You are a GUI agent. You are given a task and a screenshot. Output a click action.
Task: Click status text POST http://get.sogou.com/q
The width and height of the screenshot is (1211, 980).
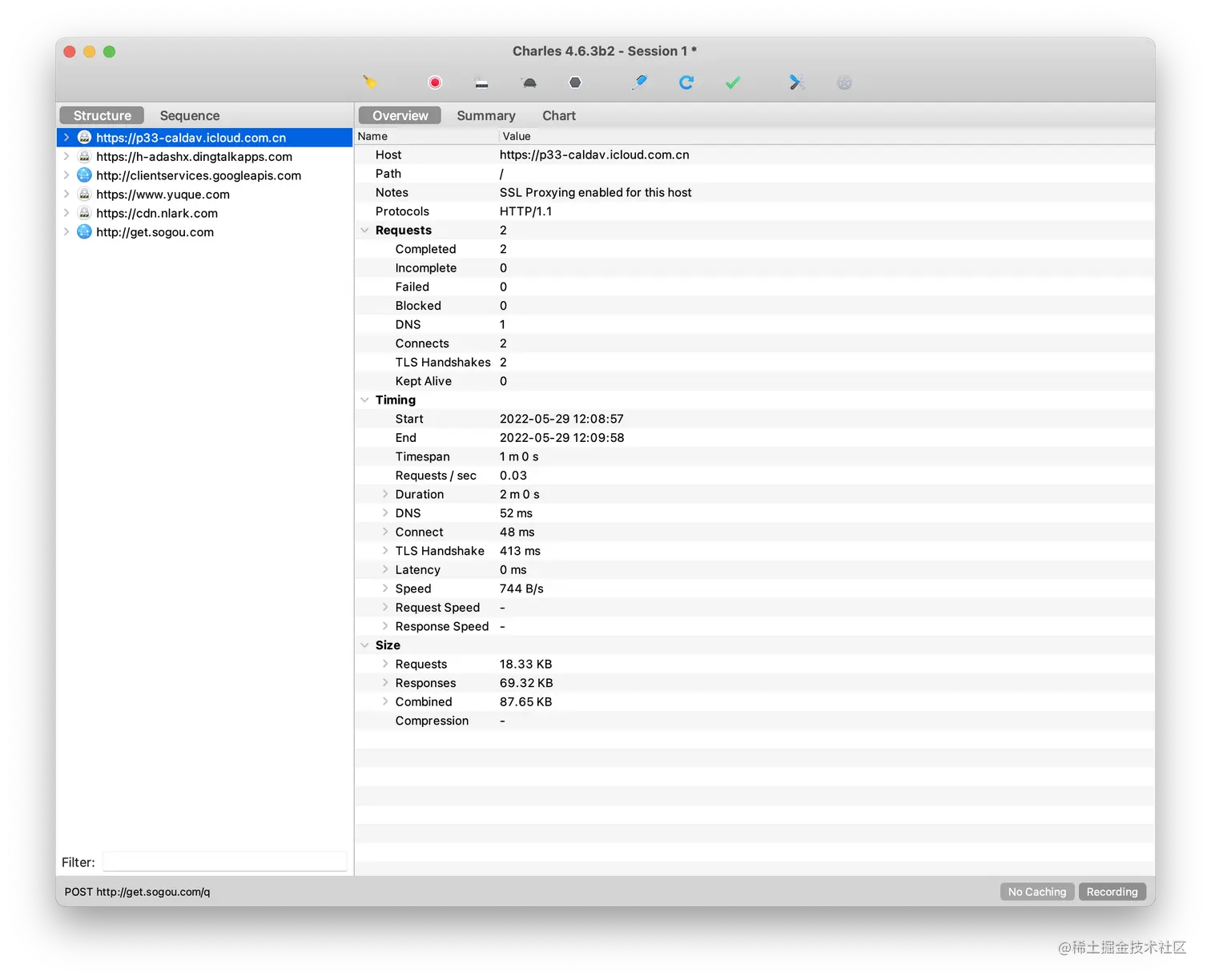(x=137, y=892)
